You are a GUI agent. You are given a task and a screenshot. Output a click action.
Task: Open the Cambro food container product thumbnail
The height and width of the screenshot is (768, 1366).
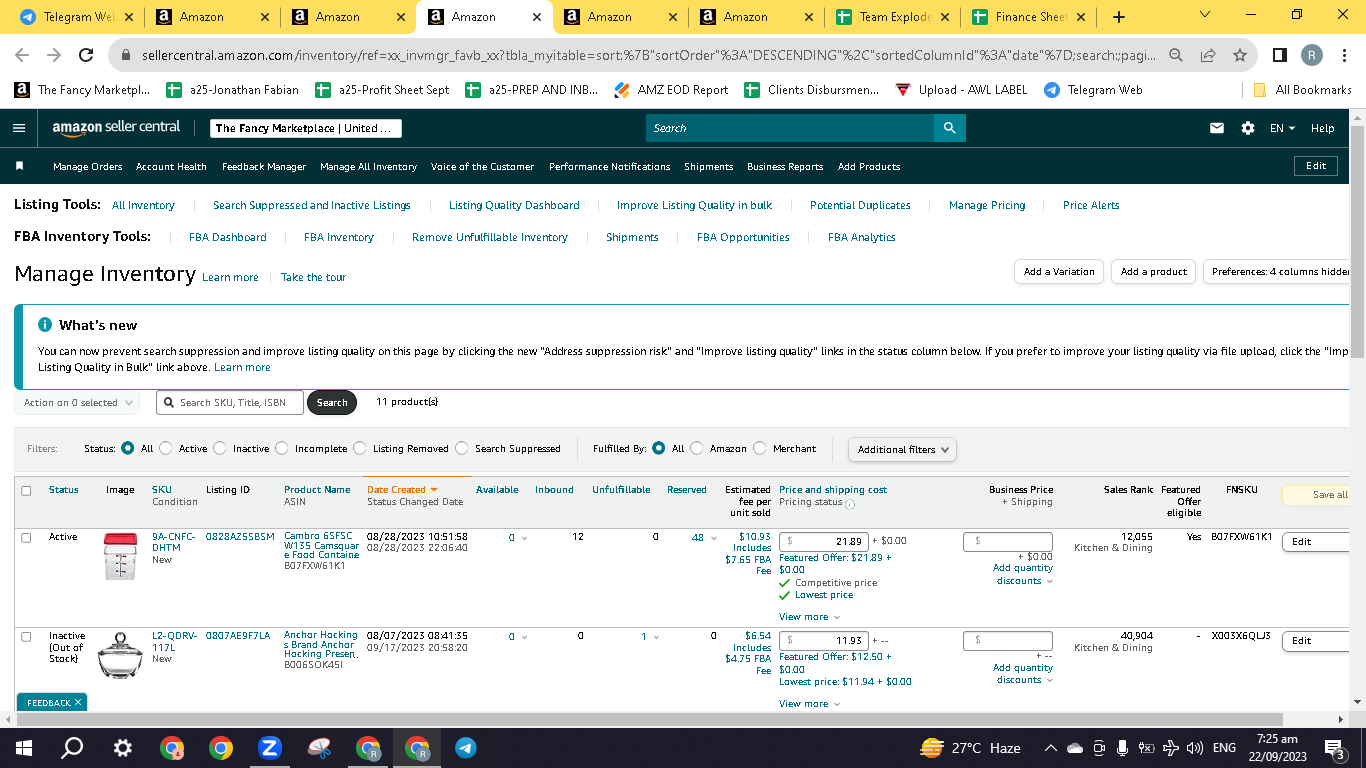coord(120,556)
